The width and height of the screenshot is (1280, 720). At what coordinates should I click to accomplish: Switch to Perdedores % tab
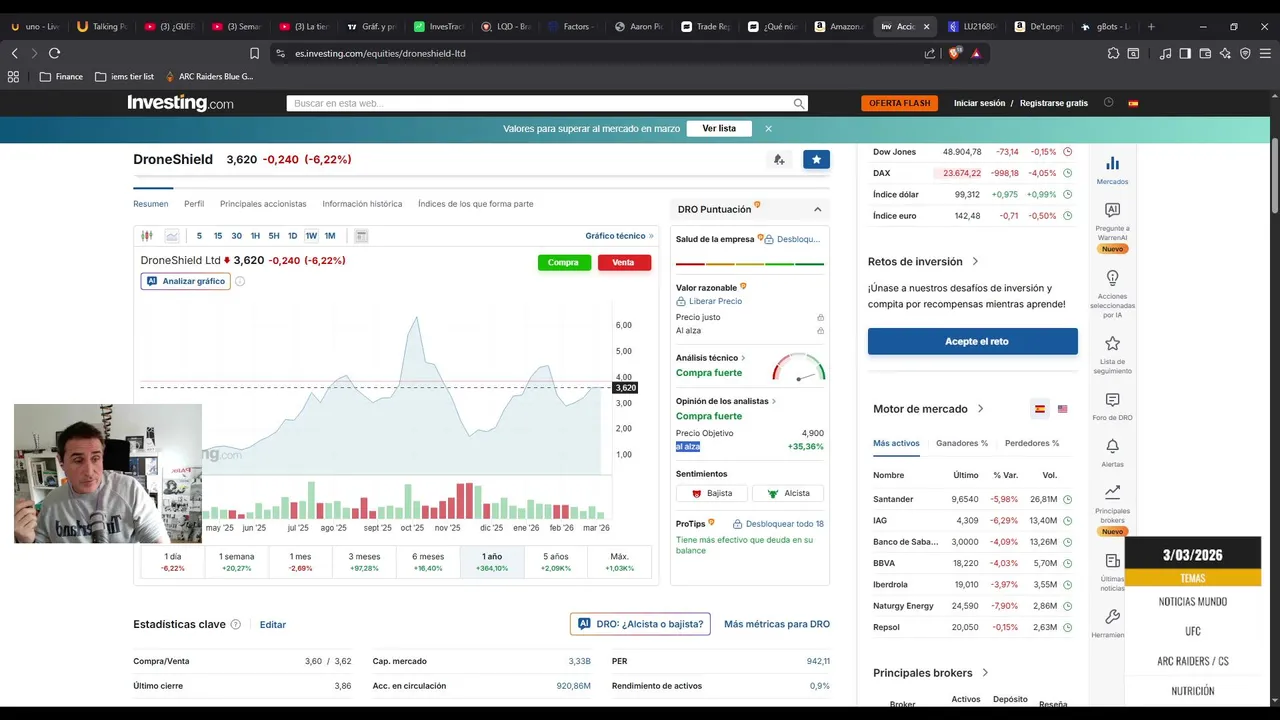pyautogui.click(x=1032, y=443)
